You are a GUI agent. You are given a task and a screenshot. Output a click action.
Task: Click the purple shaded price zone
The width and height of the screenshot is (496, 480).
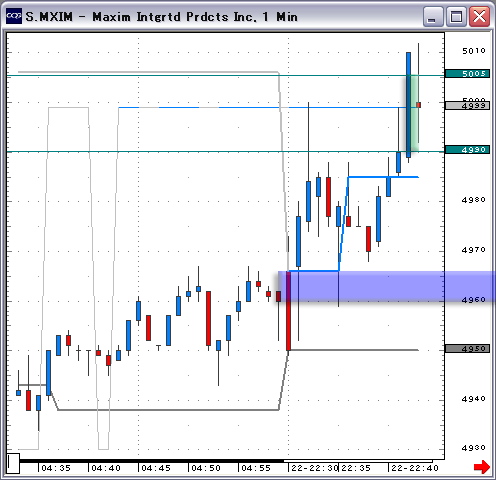387,287
